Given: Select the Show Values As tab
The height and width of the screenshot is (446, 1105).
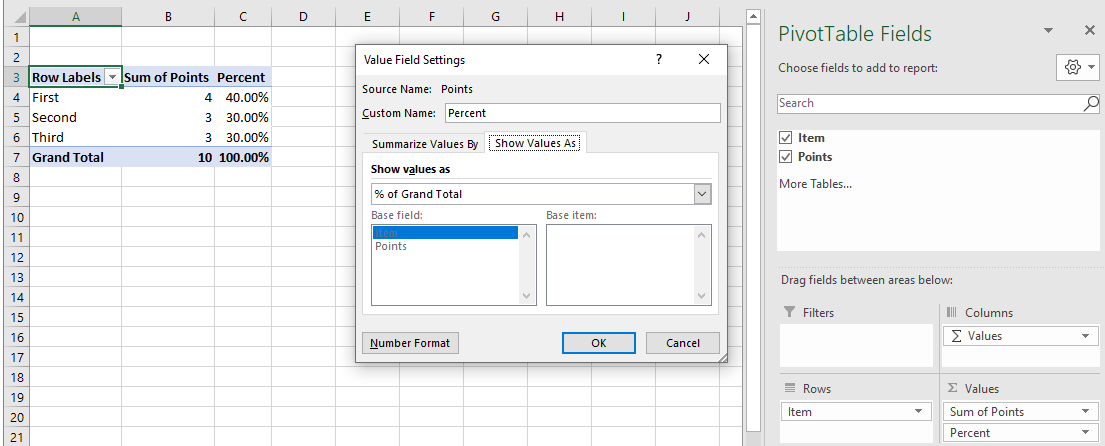Looking at the screenshot, I should tap(536, 143).
